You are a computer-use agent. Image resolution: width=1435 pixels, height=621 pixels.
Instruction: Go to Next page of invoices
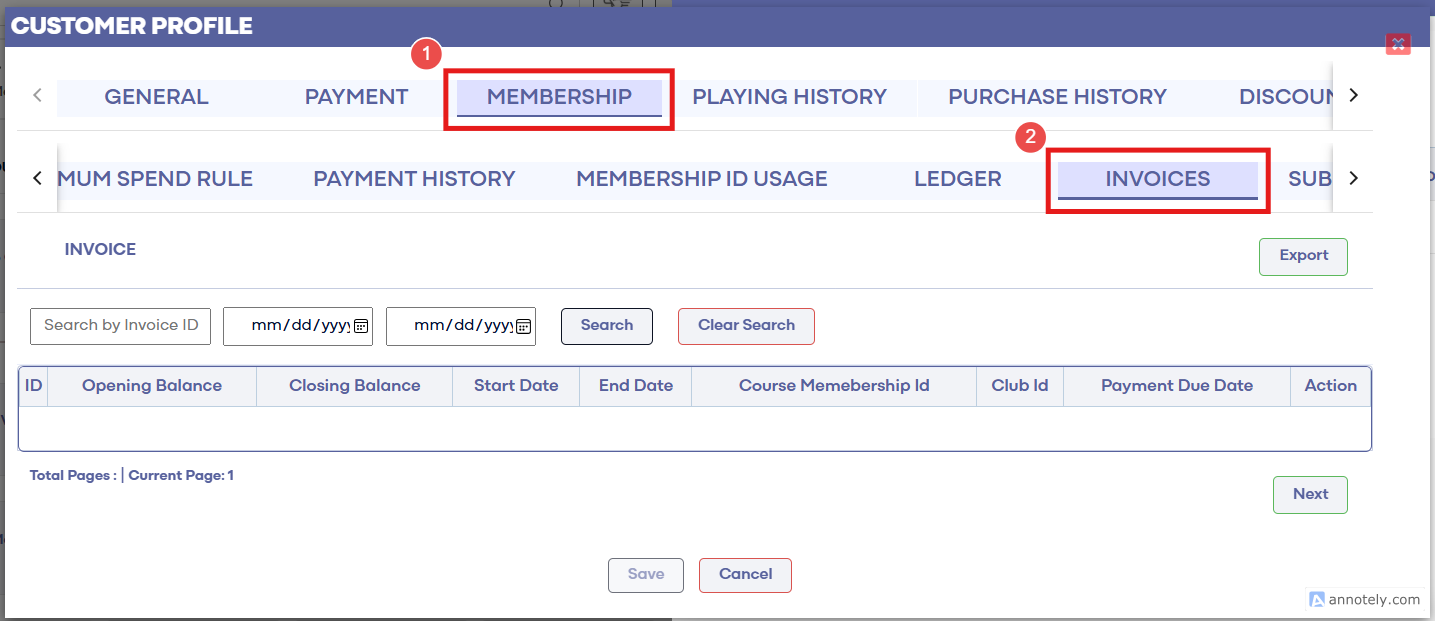click(1310, 495)
